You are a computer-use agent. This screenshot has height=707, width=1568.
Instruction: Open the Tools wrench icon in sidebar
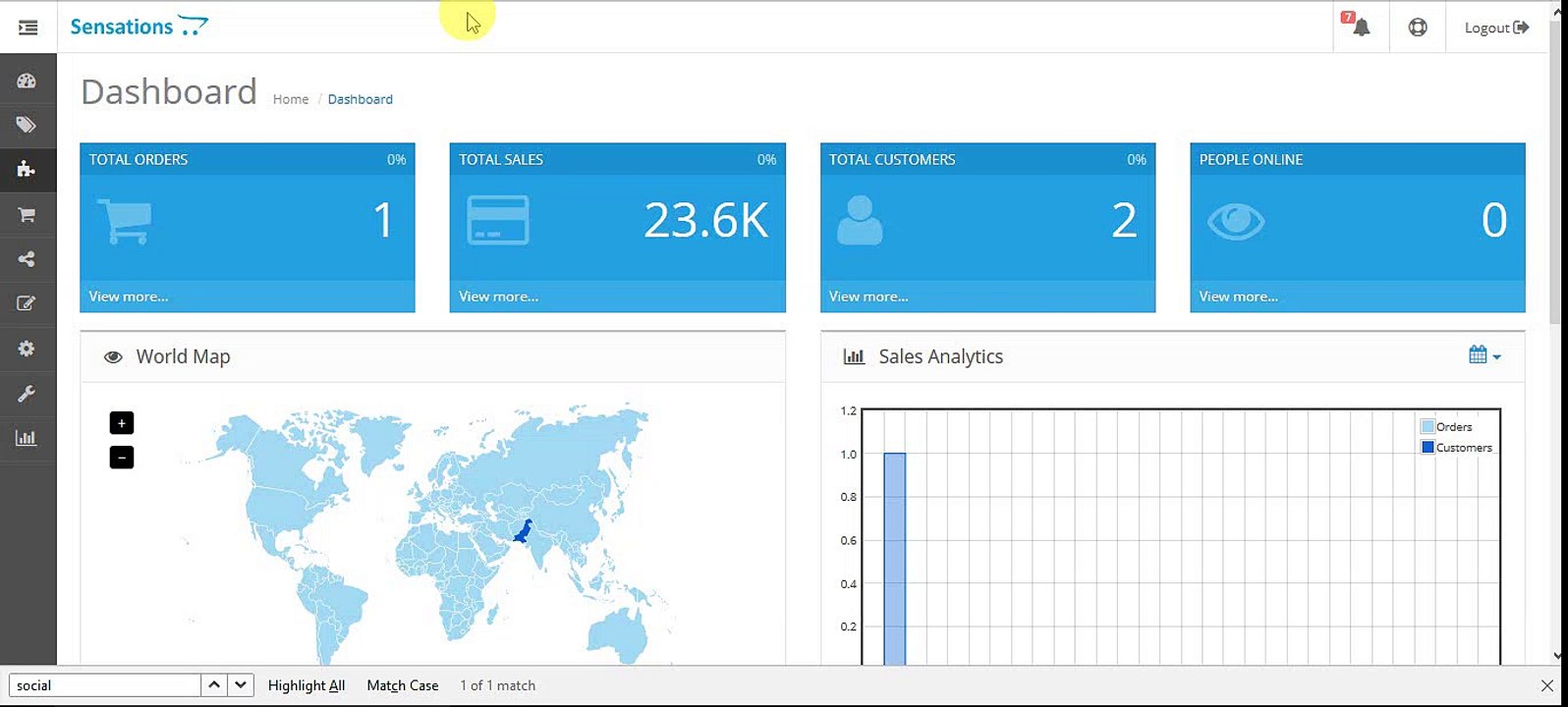click(27, 394)
